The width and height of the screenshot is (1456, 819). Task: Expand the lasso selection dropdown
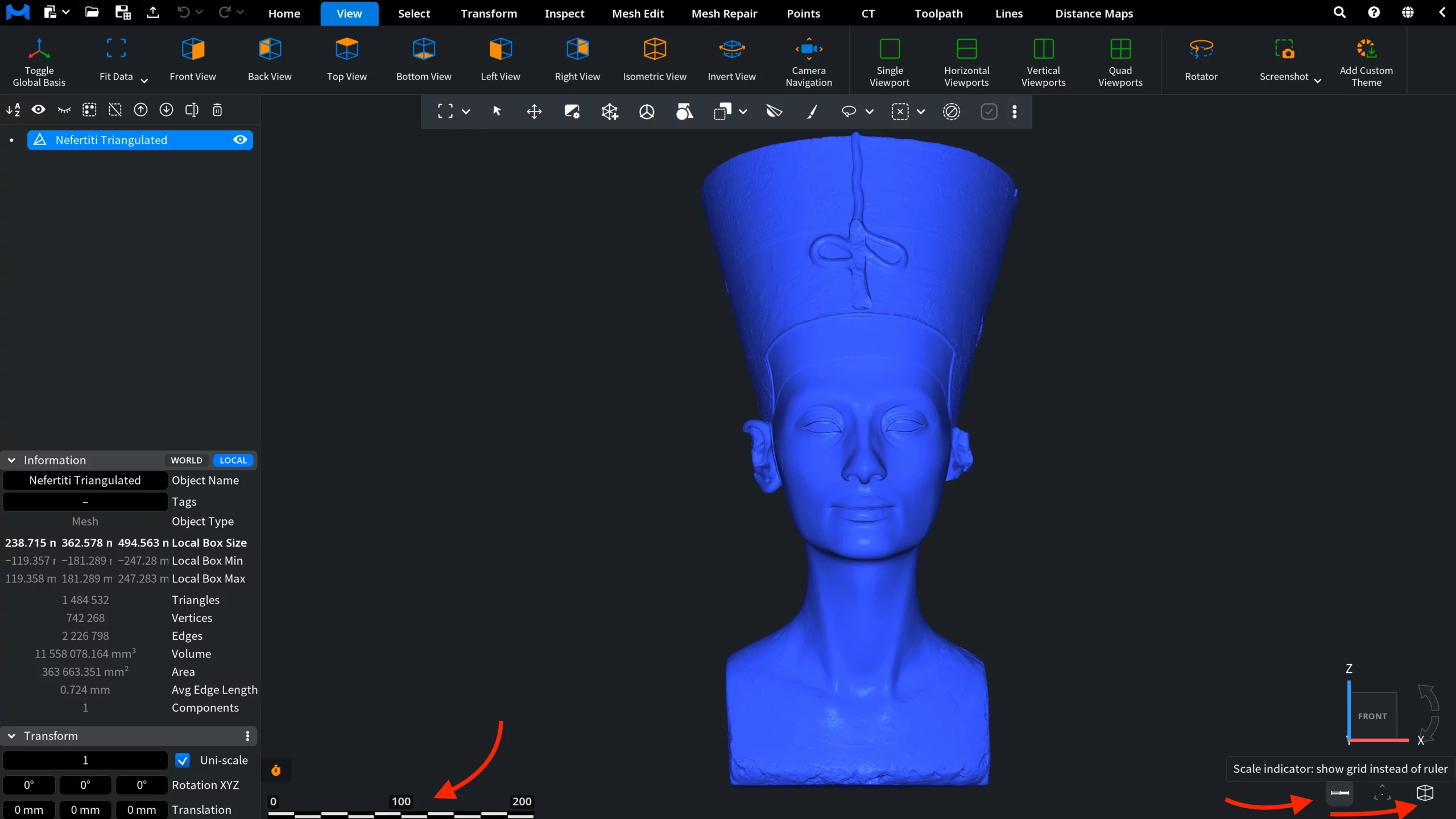[x=869, y=111]
